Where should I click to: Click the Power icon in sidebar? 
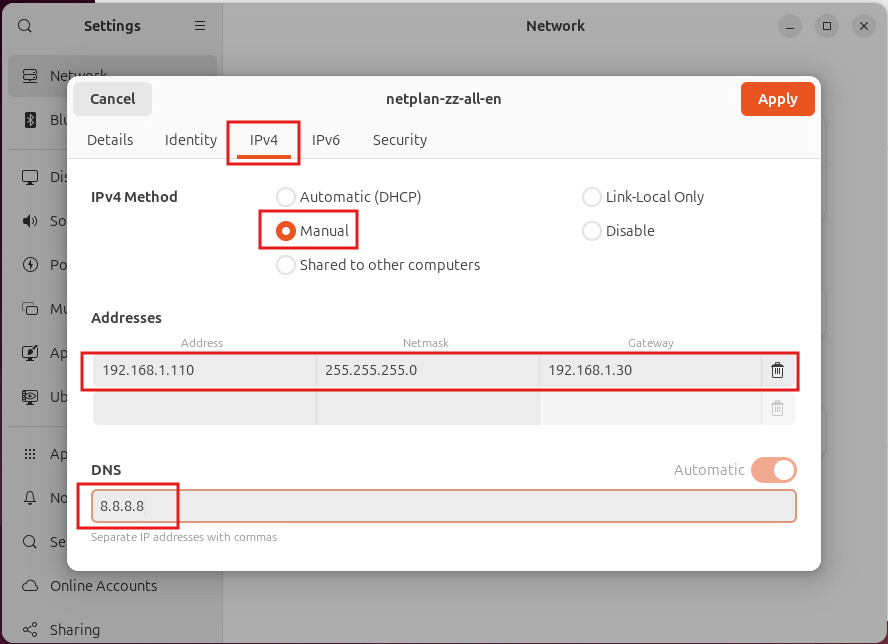pyautogui.click(x=30, y=265)
